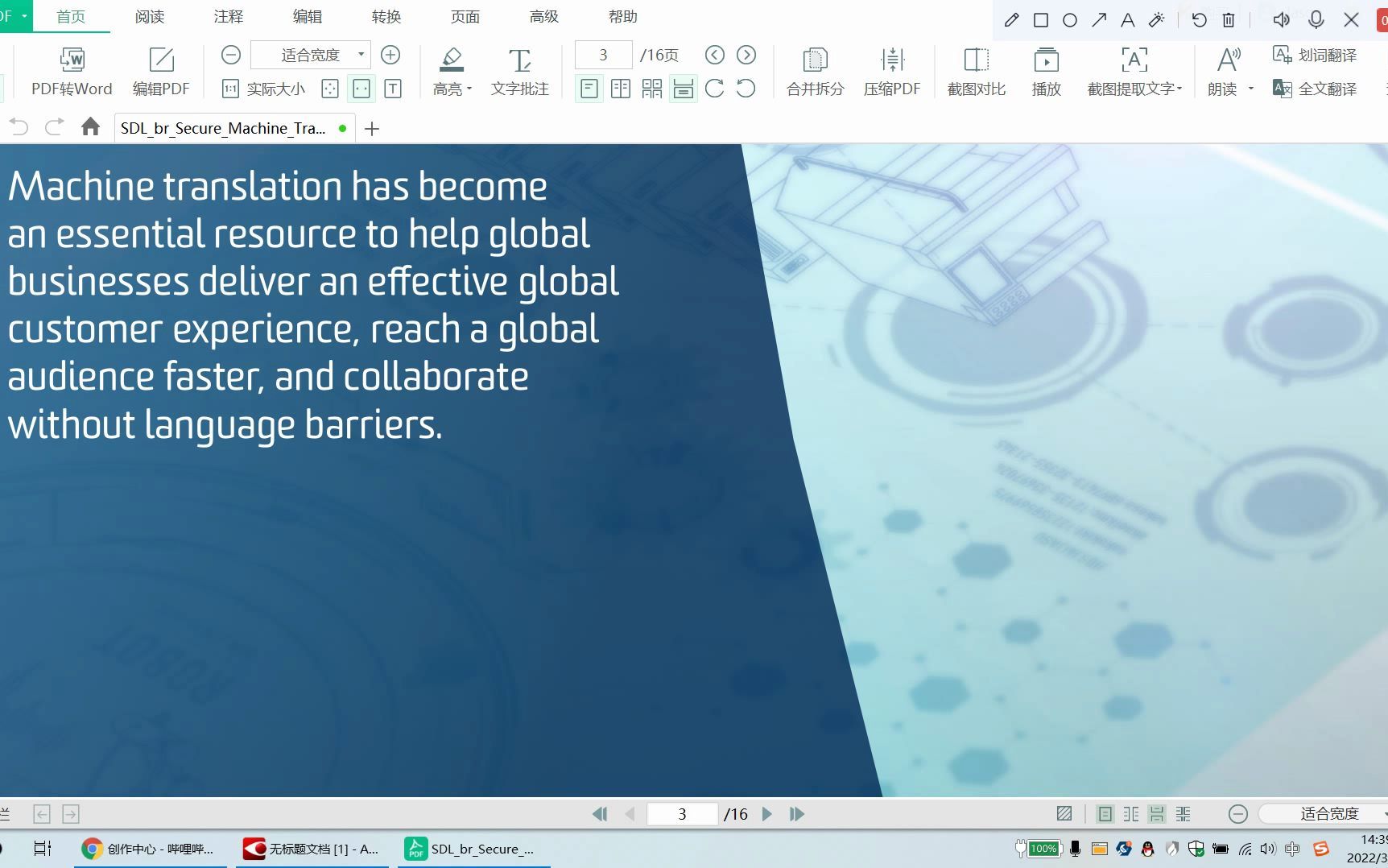The image size is (1388, 868).
Task: Expand the 截图提取文字 dropdown arrow
Action: [x=1179, y=89]
